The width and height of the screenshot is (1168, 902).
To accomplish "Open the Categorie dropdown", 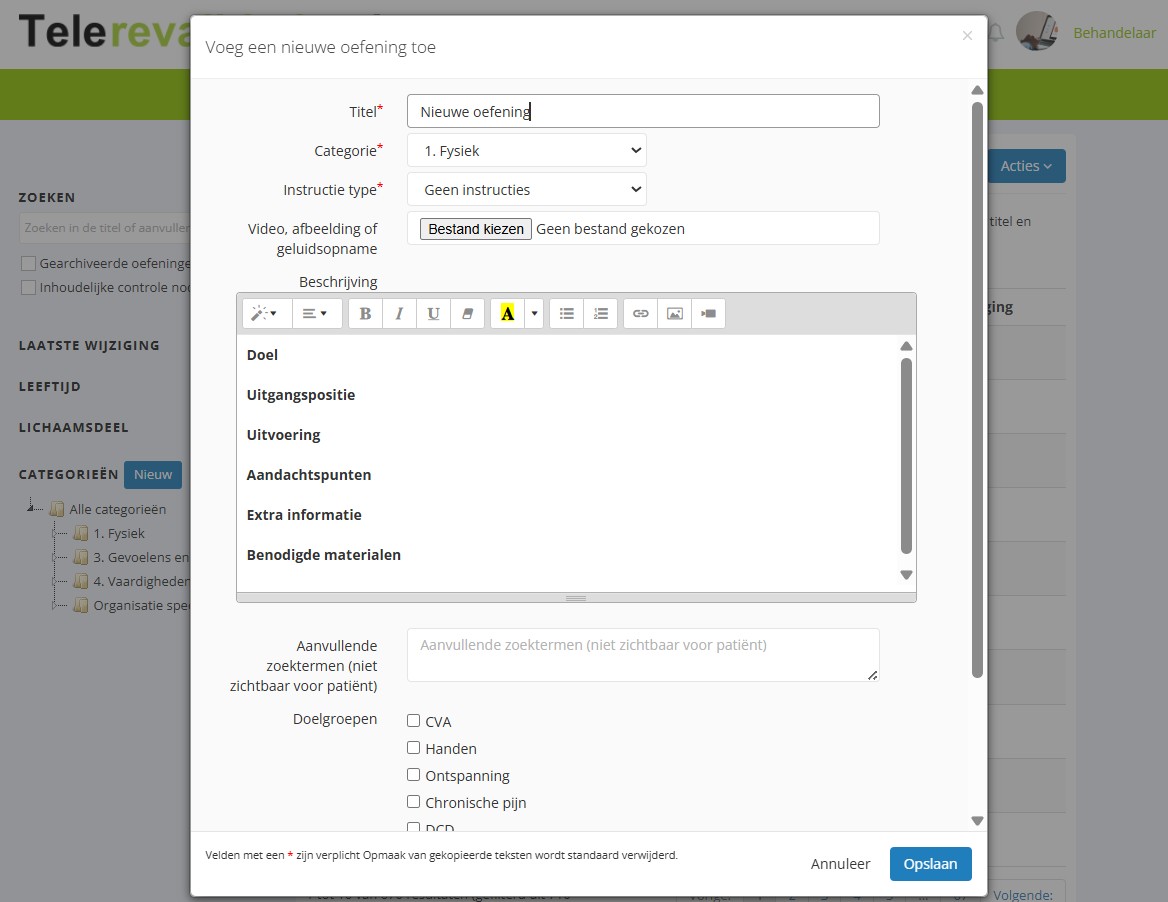I will point(526,151).
